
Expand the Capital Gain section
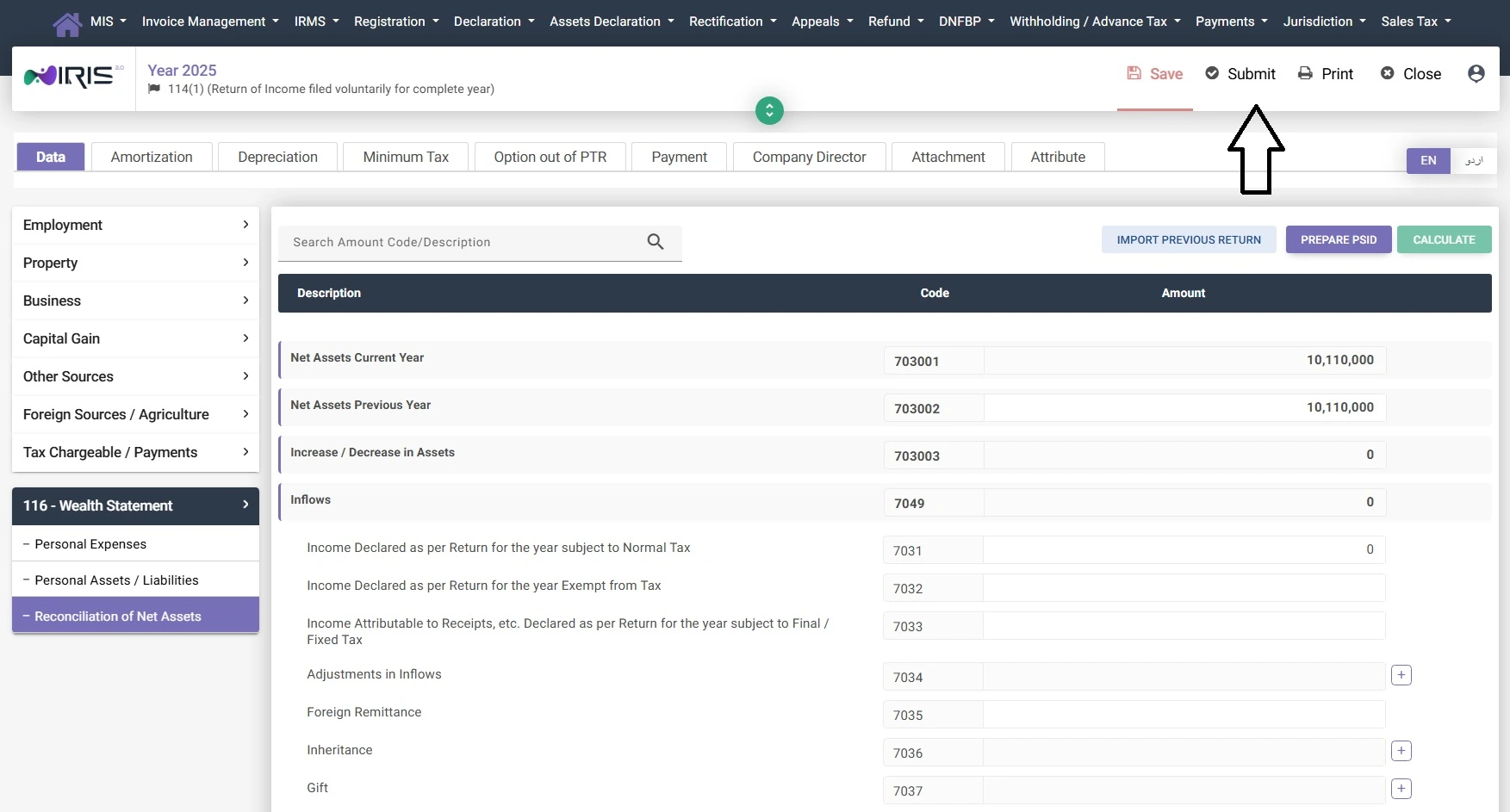tap(135, 338)
